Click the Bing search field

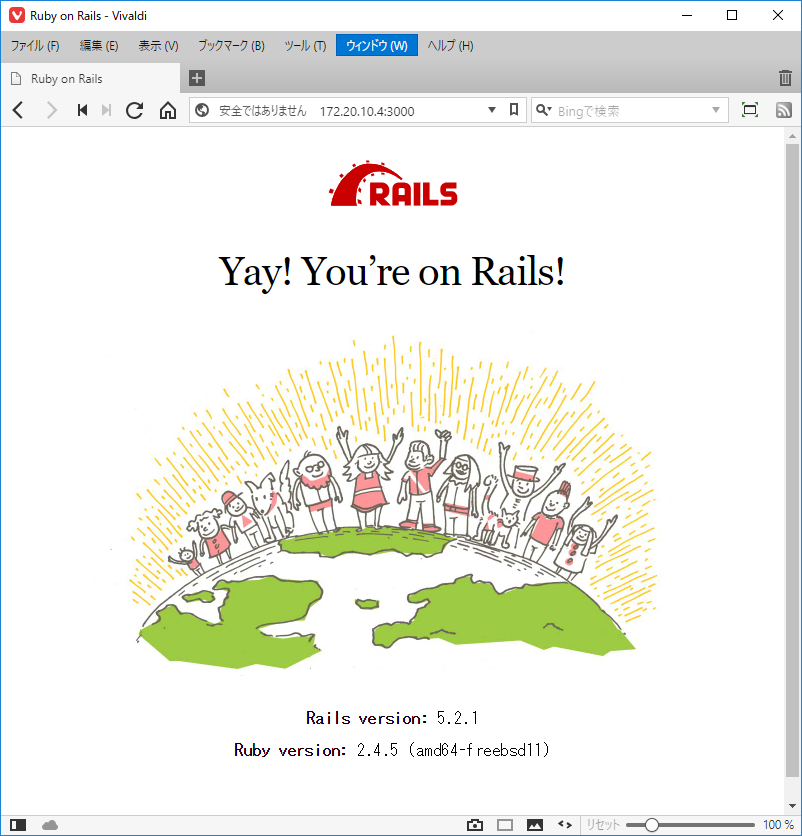click(x=631, y=111)
